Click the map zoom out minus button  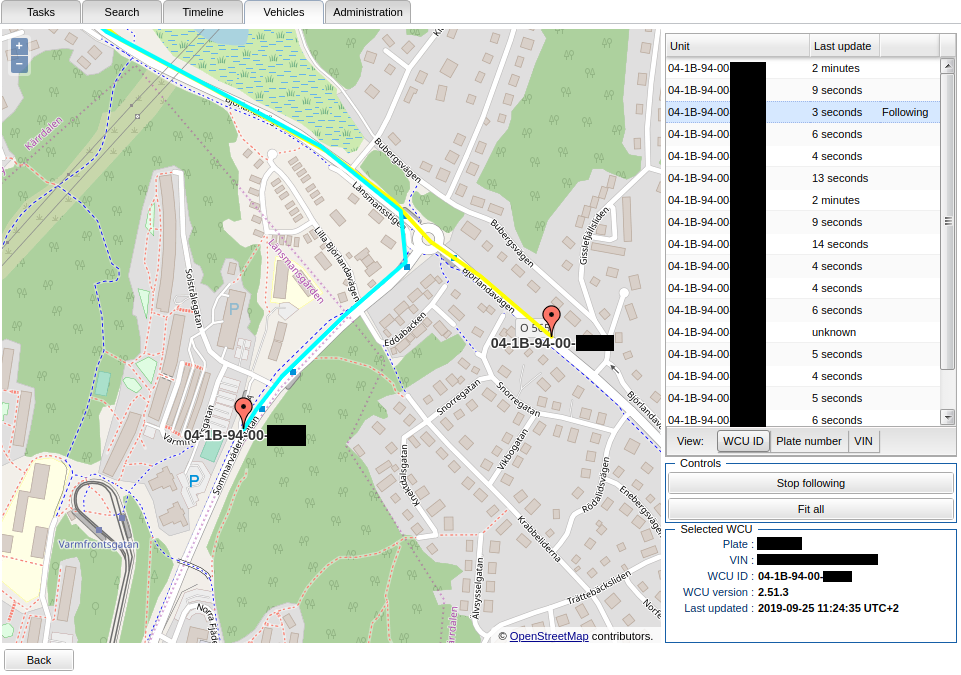19,64
